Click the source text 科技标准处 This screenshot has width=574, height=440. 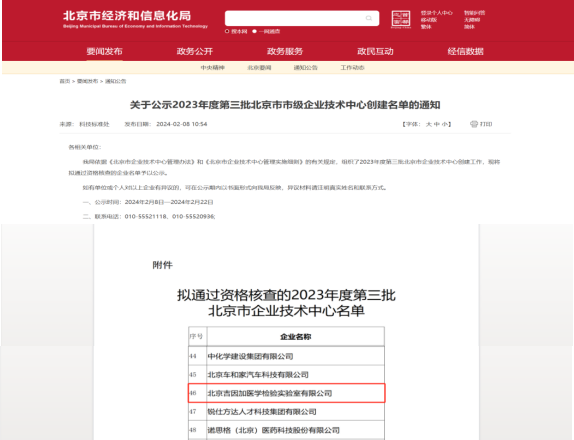(94, 124)
